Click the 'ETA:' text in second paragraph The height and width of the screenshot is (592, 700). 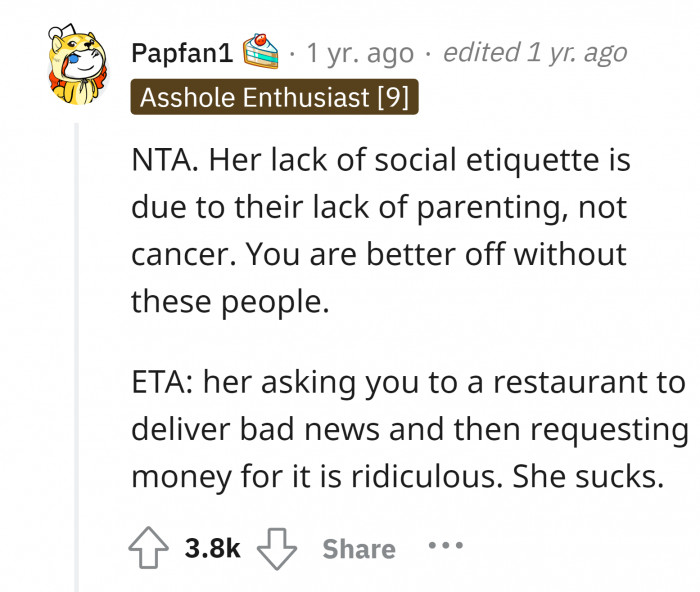(x=163, y=383)
